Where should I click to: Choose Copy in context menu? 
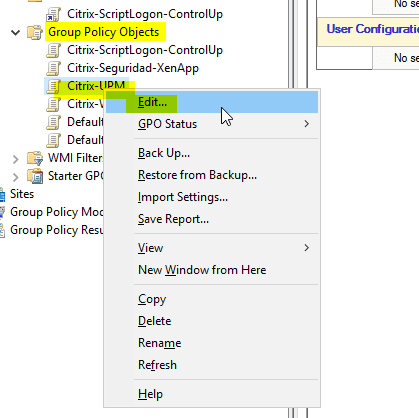tap(212, 299)
